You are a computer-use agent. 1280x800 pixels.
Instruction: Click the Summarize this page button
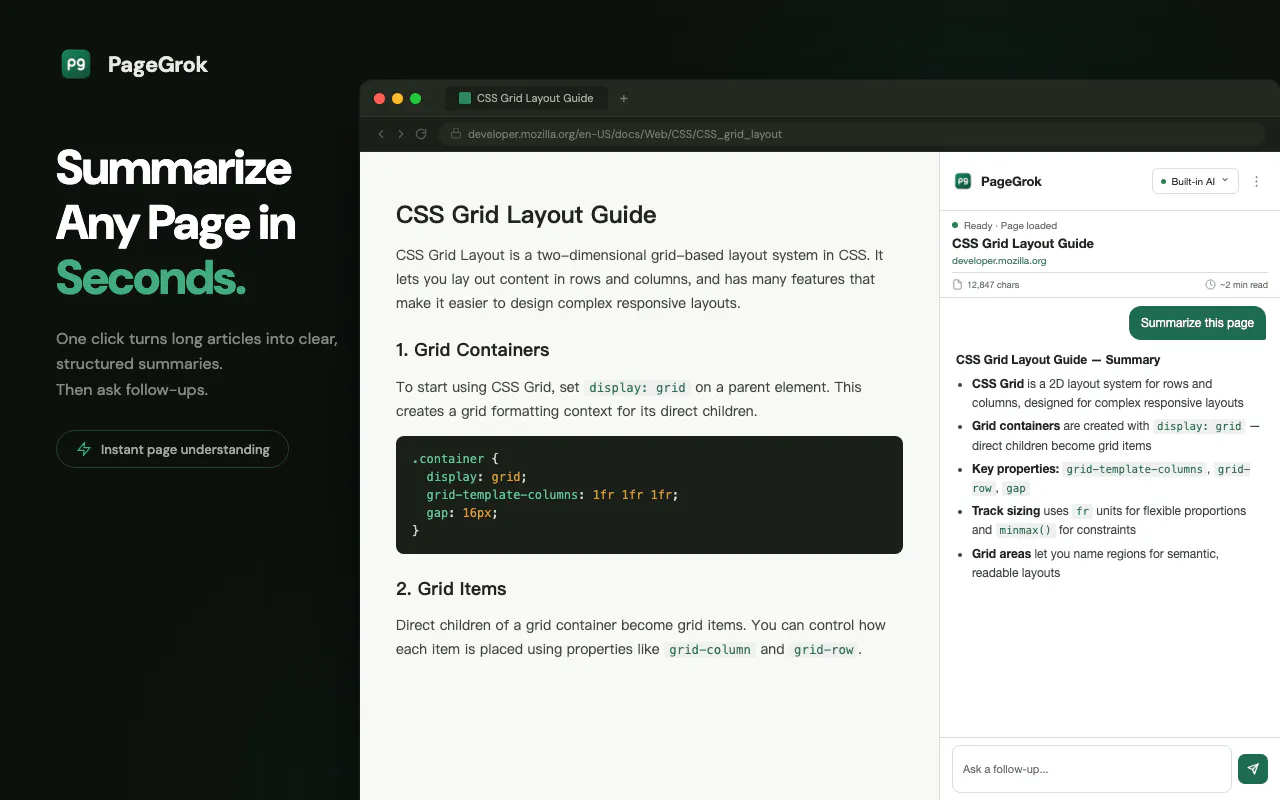click(1197, 323)
